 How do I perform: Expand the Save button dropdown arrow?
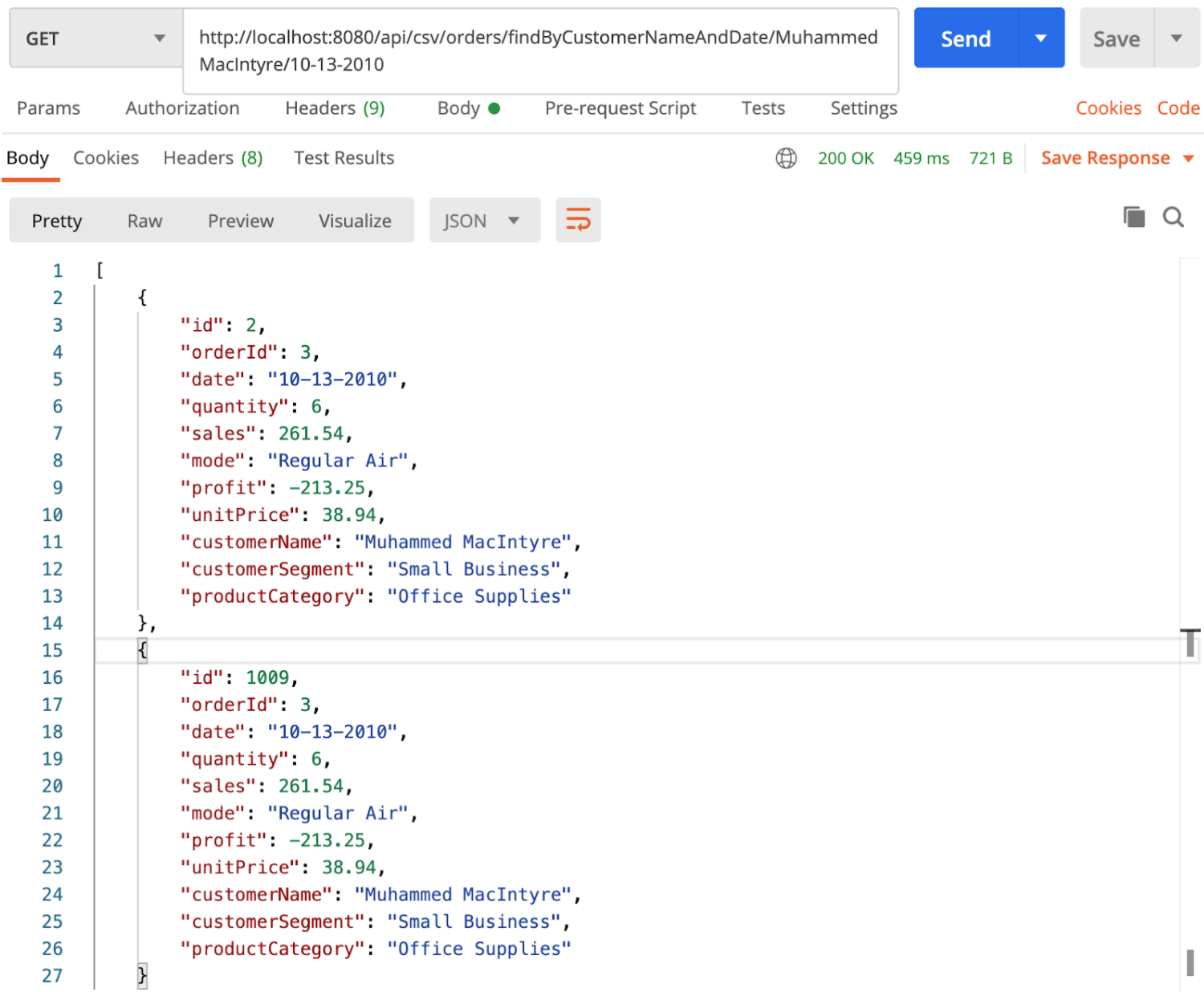(1177, 38)
